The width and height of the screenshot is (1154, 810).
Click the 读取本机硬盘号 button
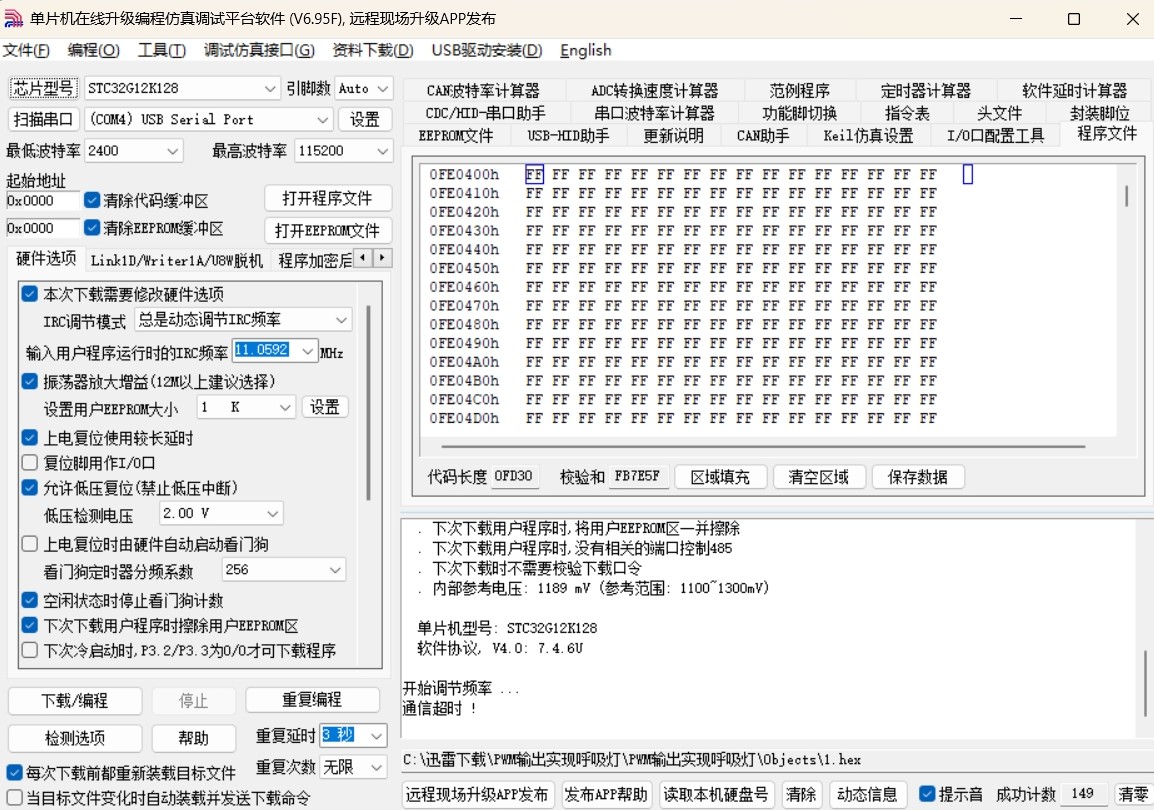coord(716,795)
